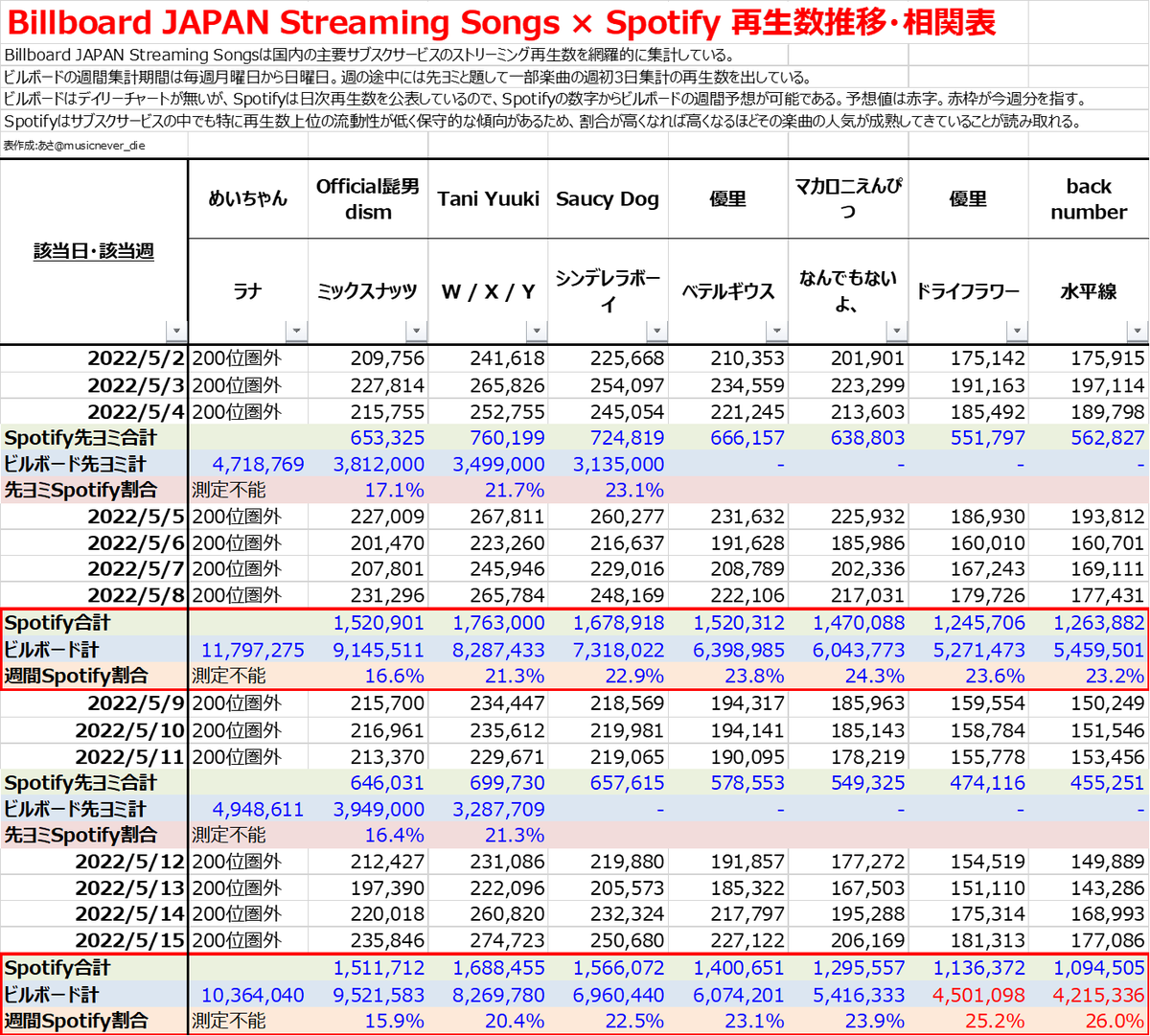Click the value 10,364,040 cell
This screenshot has height=1036, width=1150.
[248, 995]
